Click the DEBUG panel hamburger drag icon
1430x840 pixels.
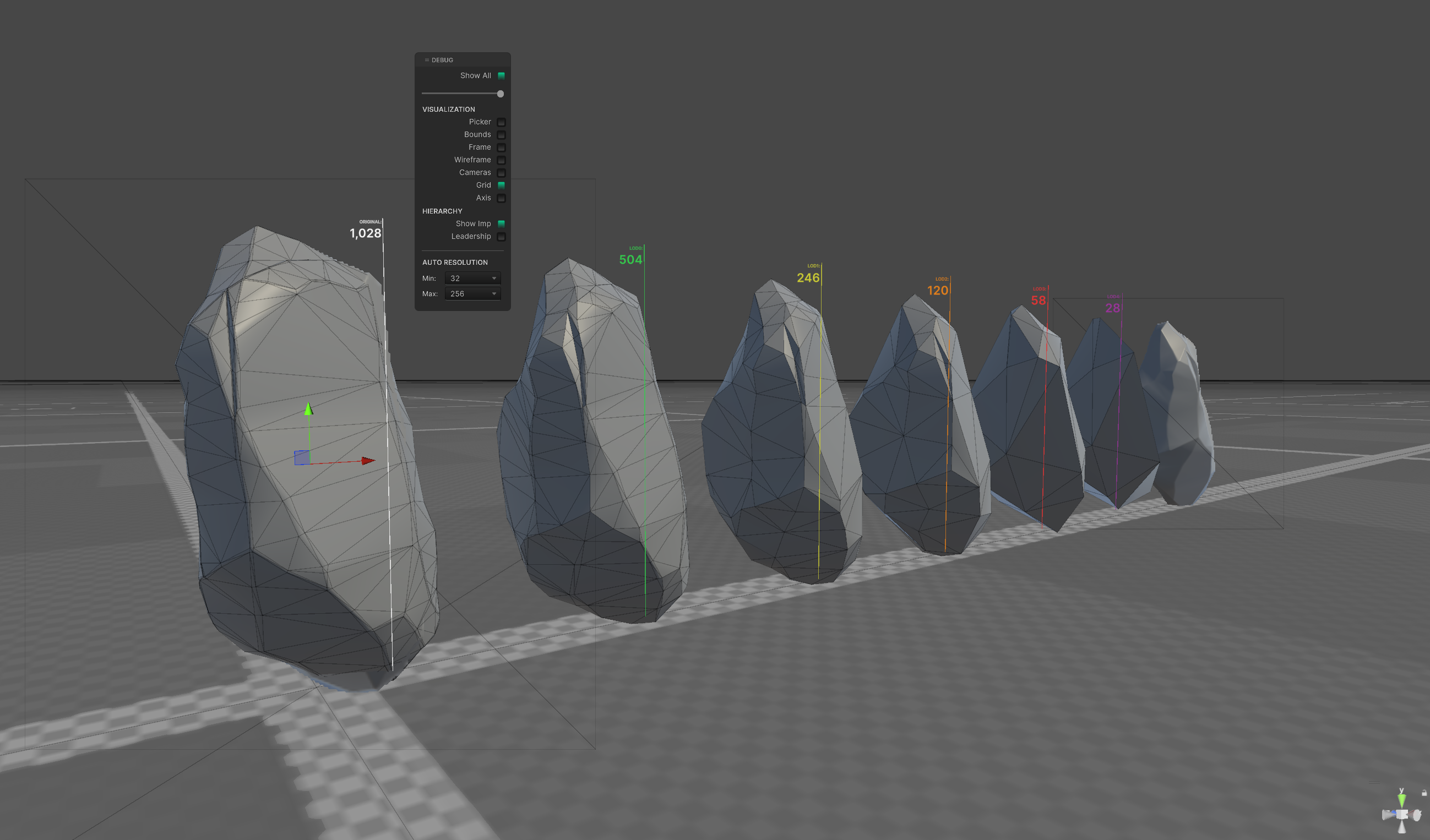[x=427, y=60]
